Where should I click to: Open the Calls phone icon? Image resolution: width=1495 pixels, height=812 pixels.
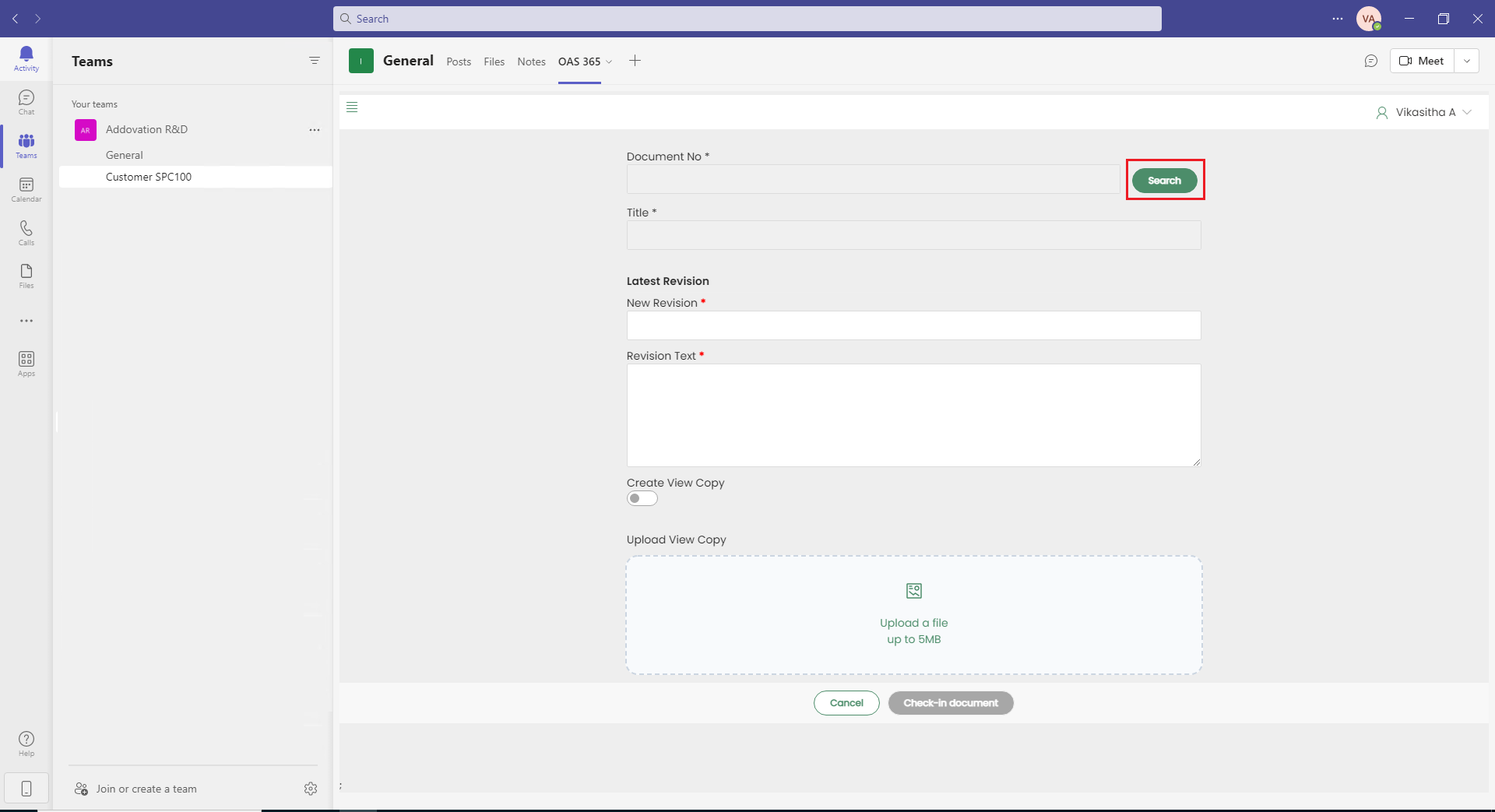[x=26, y=232]
